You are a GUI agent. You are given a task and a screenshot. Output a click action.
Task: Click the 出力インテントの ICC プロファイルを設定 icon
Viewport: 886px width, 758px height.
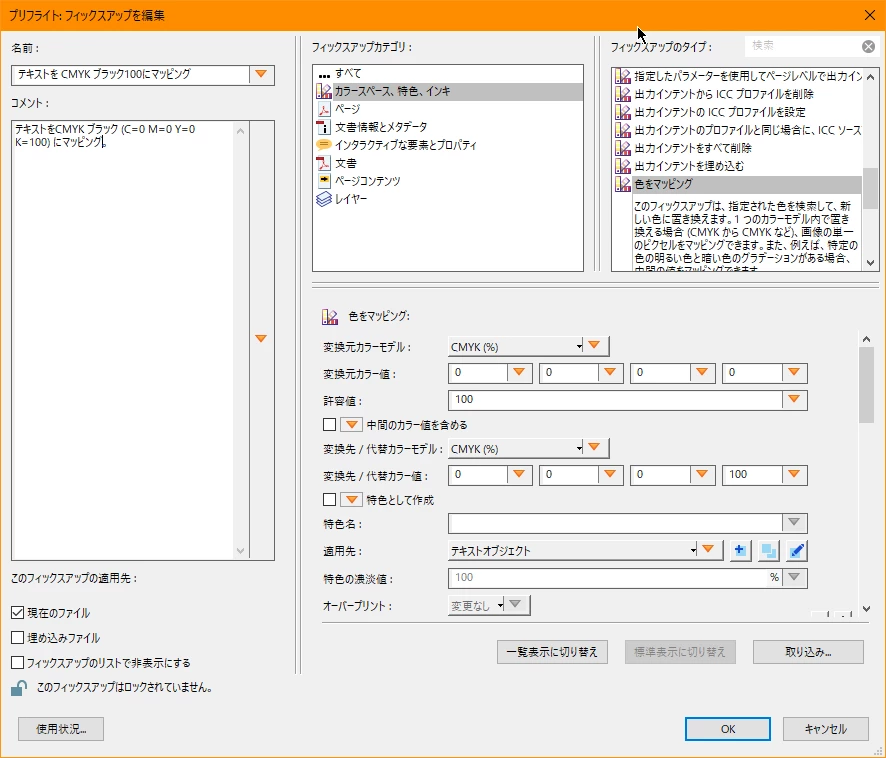click(x=623, y=112)
